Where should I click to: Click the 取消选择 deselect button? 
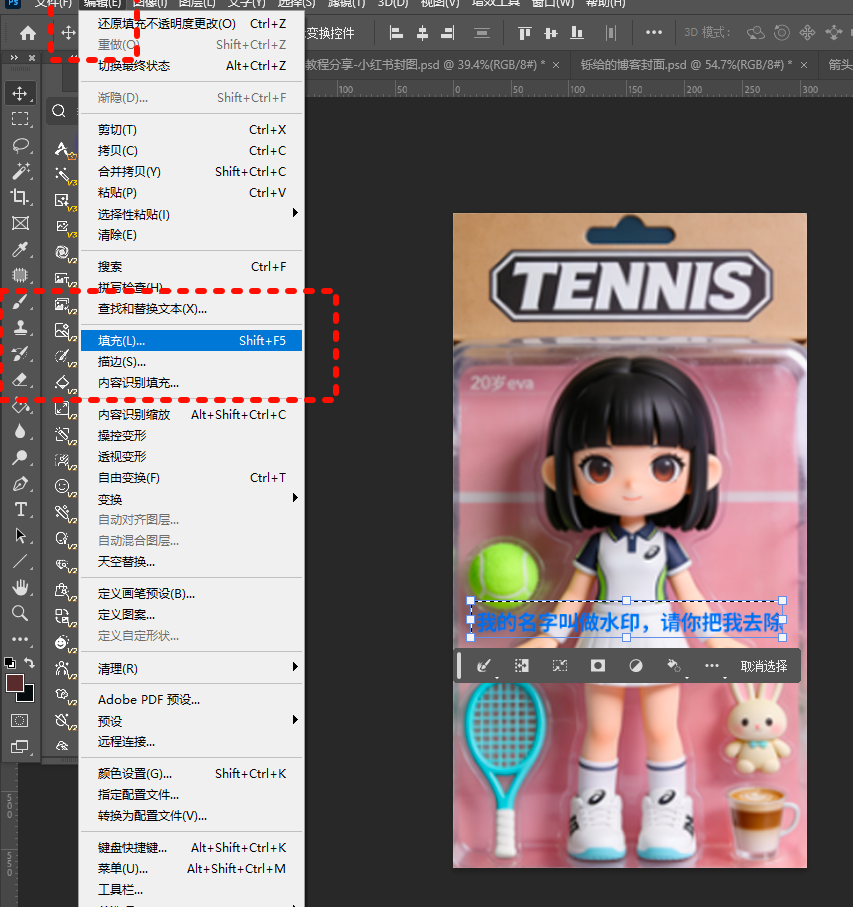pos(764,666)
